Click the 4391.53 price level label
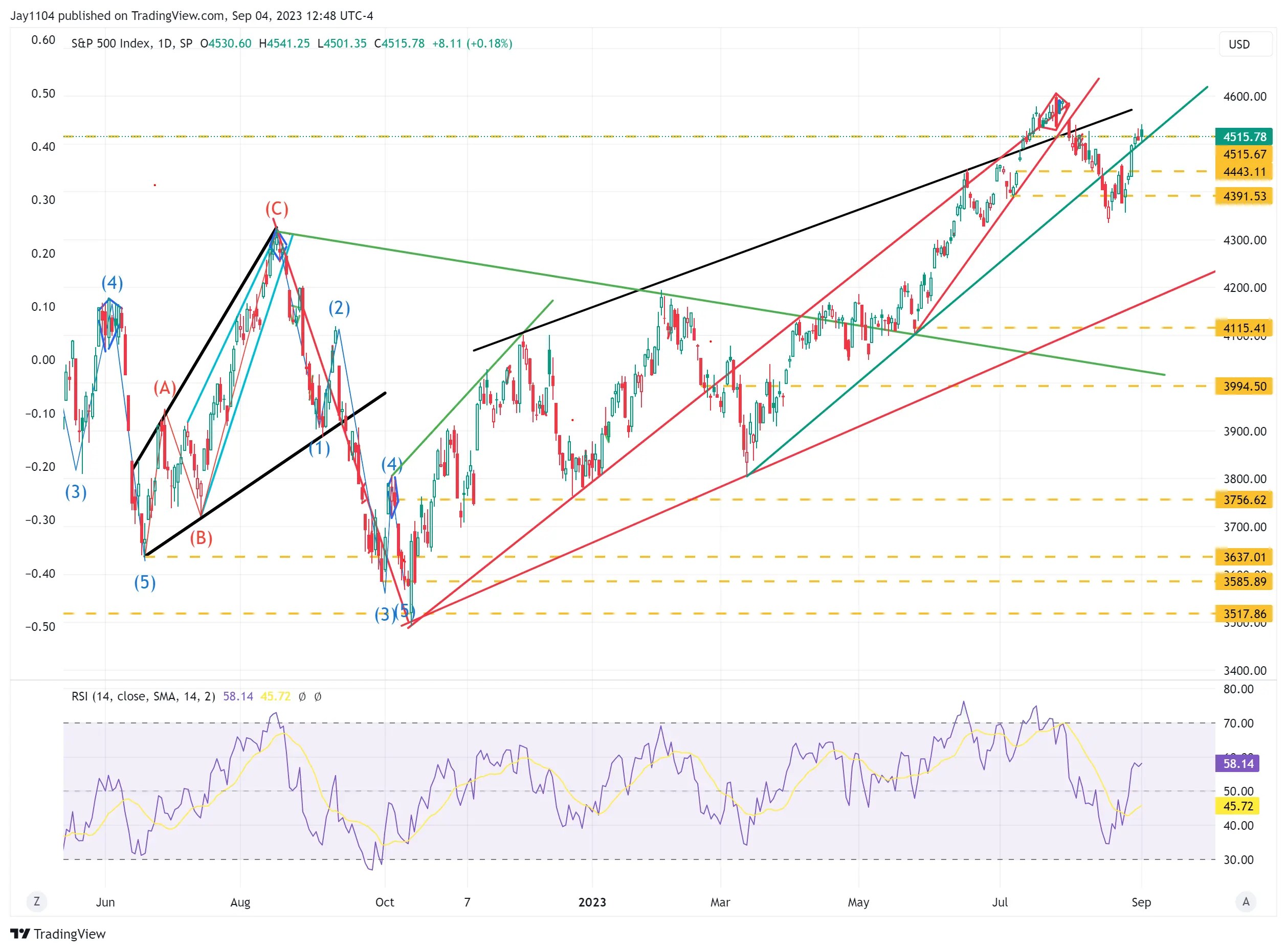 pyautogui.click(x=1243, y=196)
